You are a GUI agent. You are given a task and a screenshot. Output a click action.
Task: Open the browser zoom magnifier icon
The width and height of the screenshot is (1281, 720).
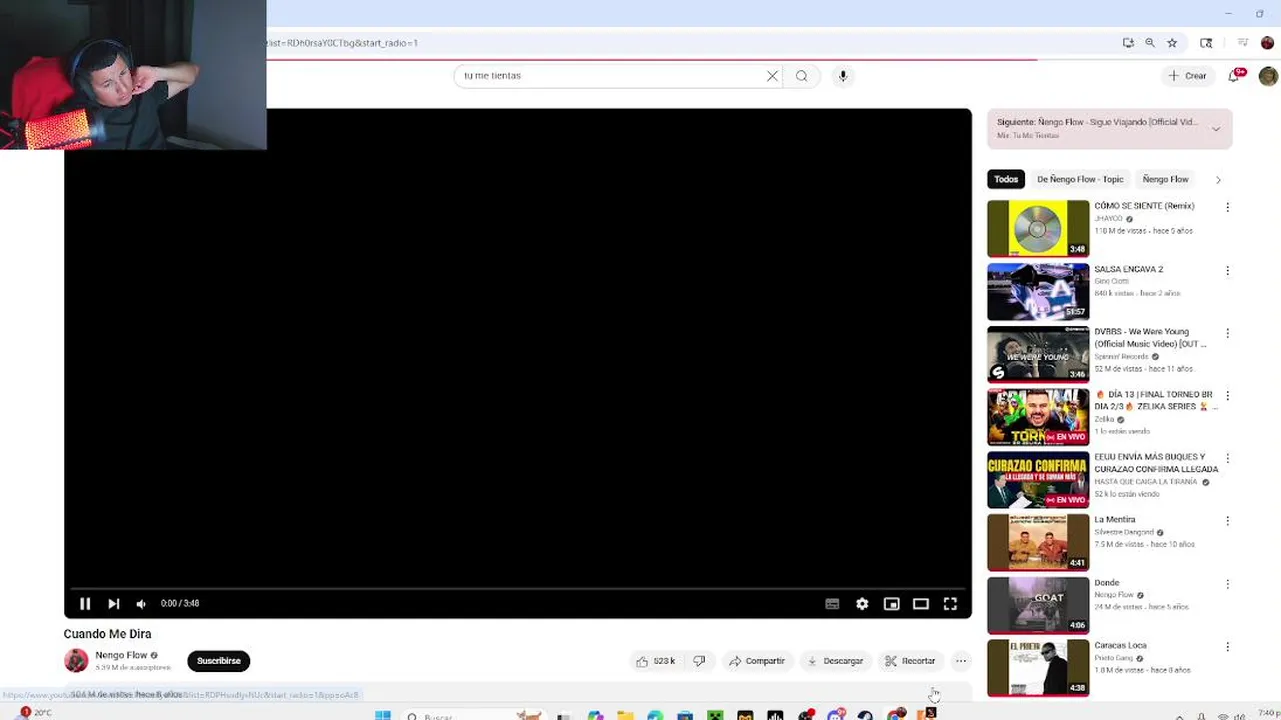click(x=1150, y=43)
